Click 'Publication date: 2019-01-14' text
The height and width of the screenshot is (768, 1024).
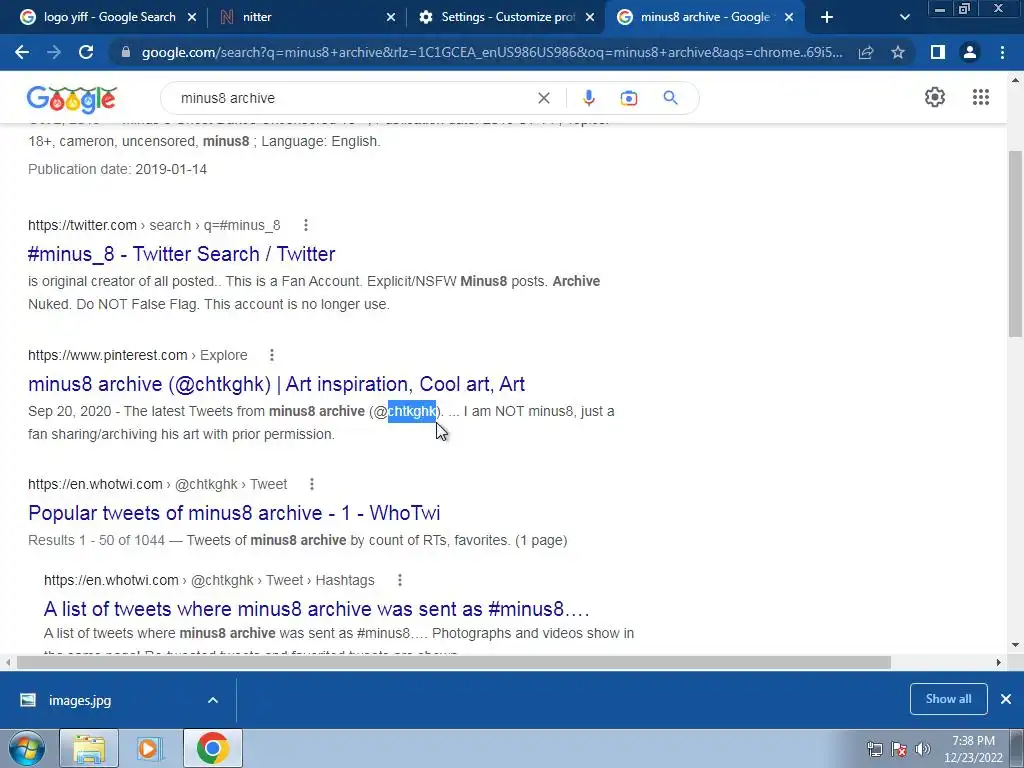point(118,170)
